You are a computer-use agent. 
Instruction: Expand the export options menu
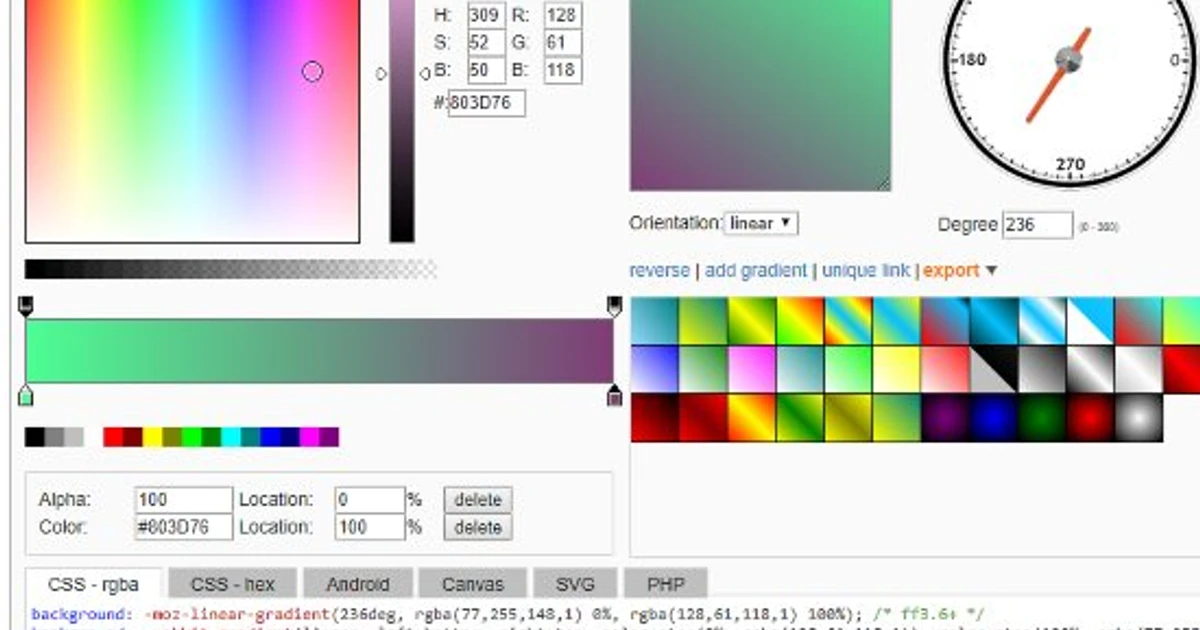(x=949, y=270)
